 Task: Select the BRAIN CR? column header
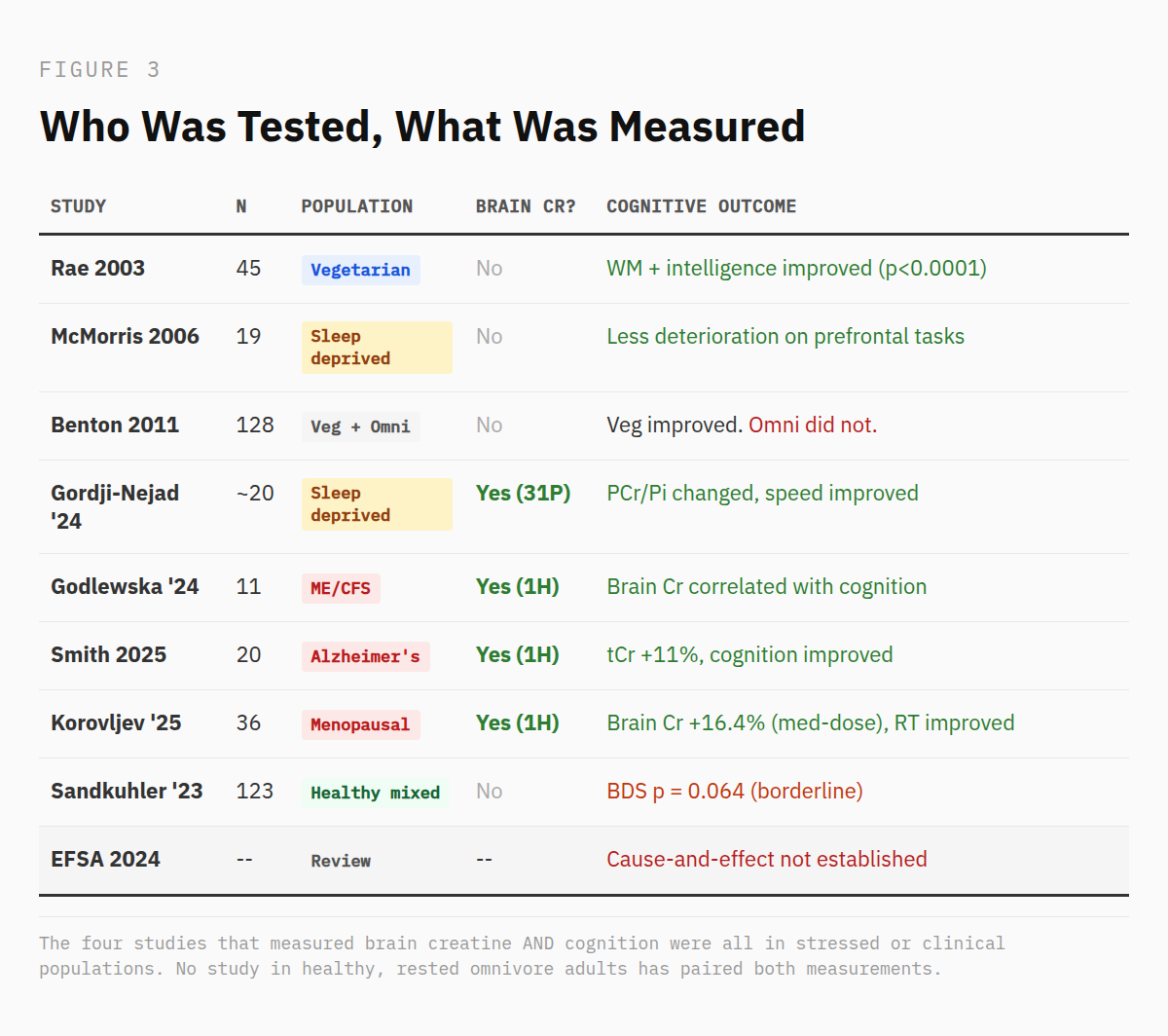525,206
